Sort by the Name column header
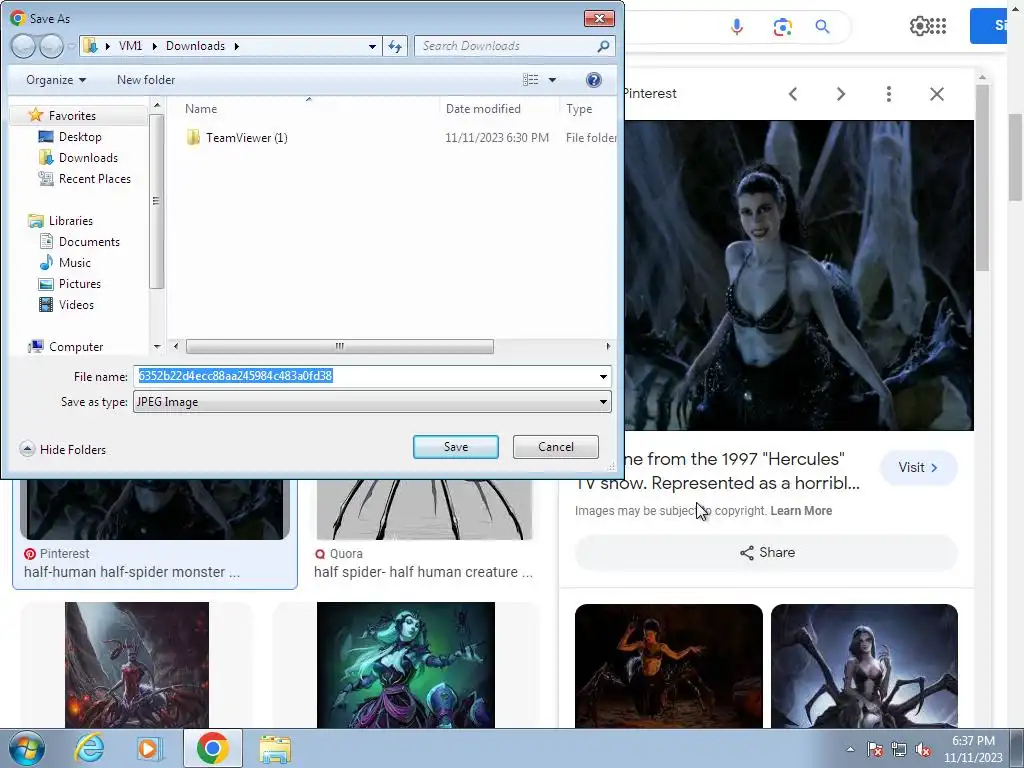 tap(200, 109)
